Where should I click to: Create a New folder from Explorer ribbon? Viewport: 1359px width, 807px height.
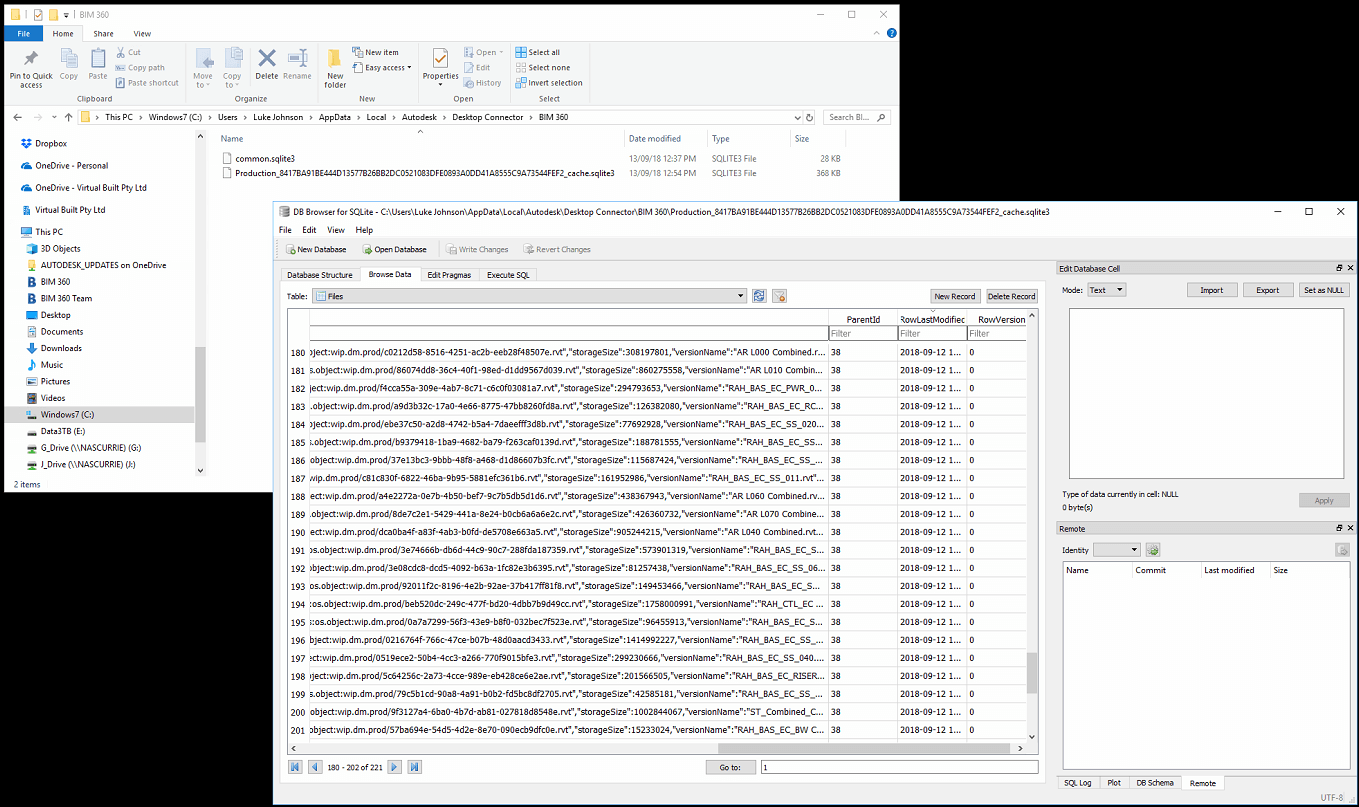(335, 68)
